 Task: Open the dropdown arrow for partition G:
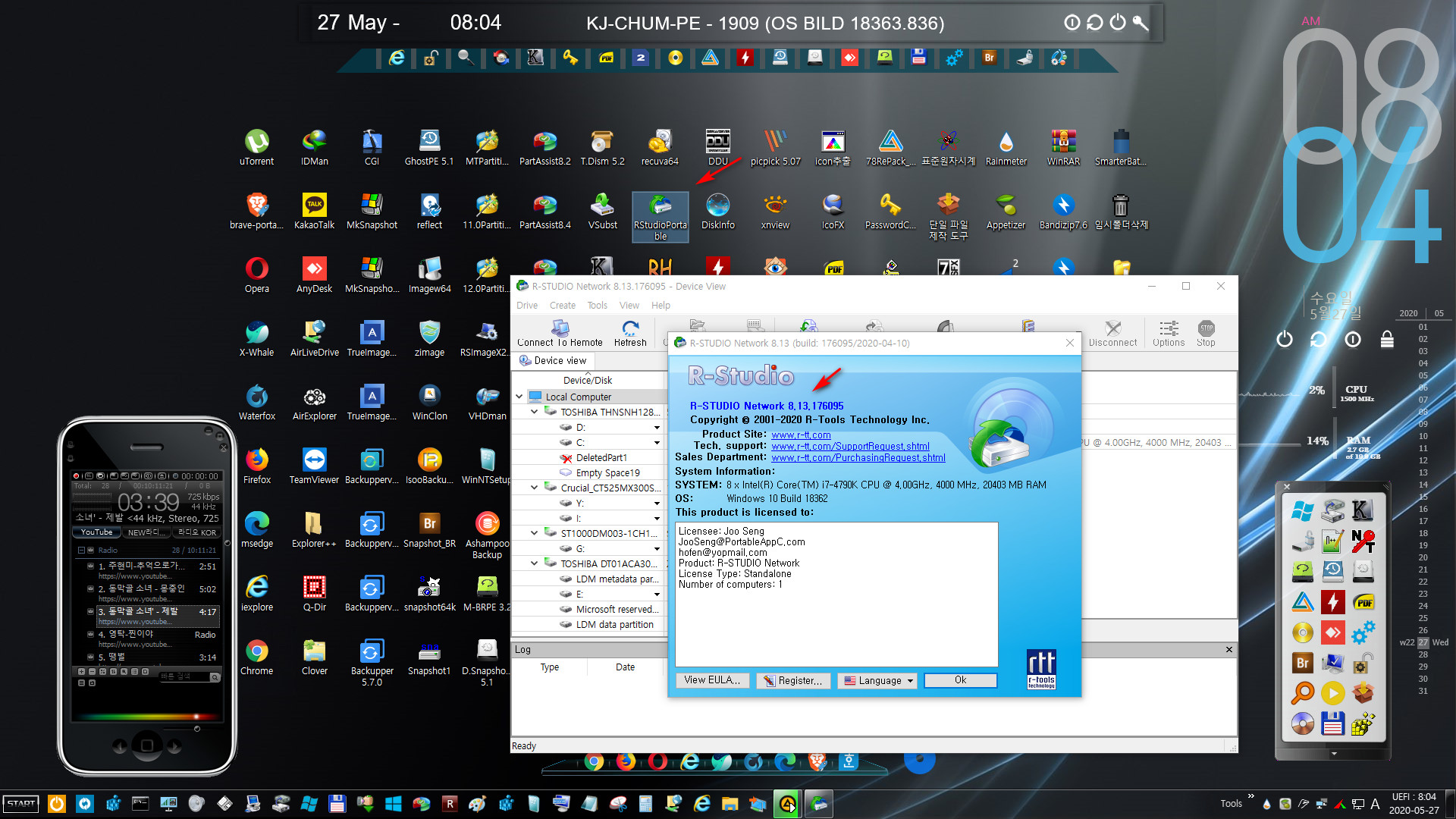657,549
